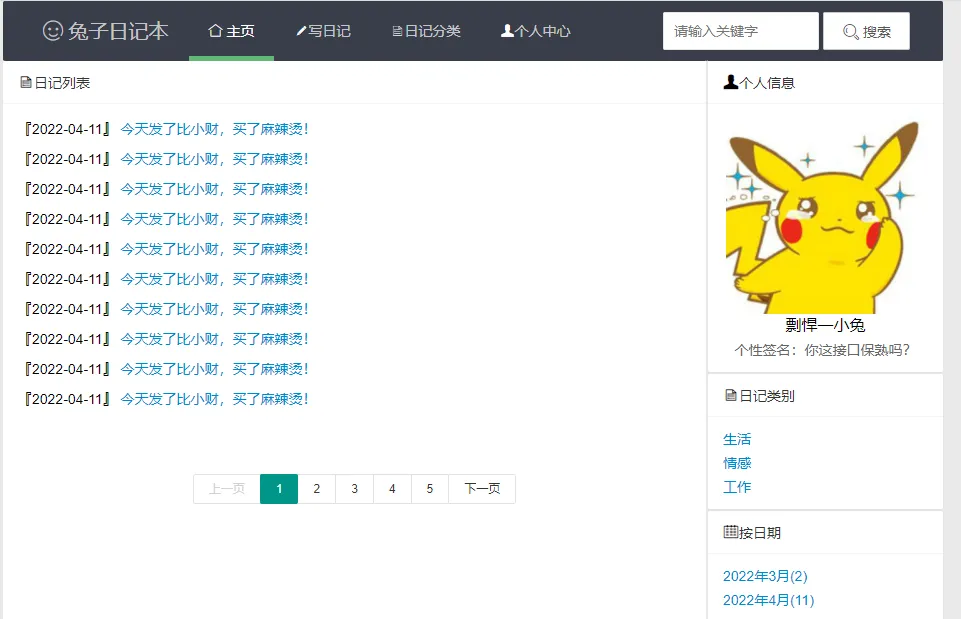Click the document icon beside 日记列表

pos(26,82)
